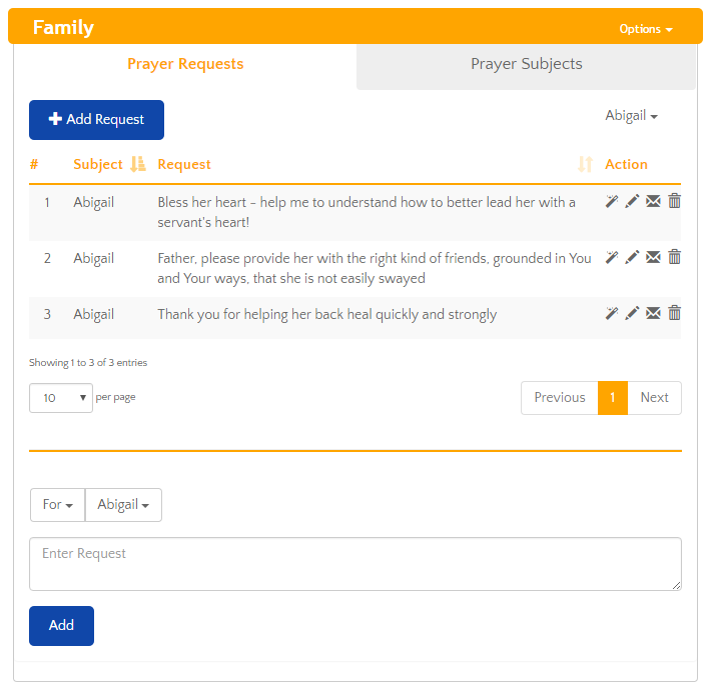Select 'Bless her heart' request text
Image resolution: width=712 pixels, height=690 pixels.
coord(366,212)
